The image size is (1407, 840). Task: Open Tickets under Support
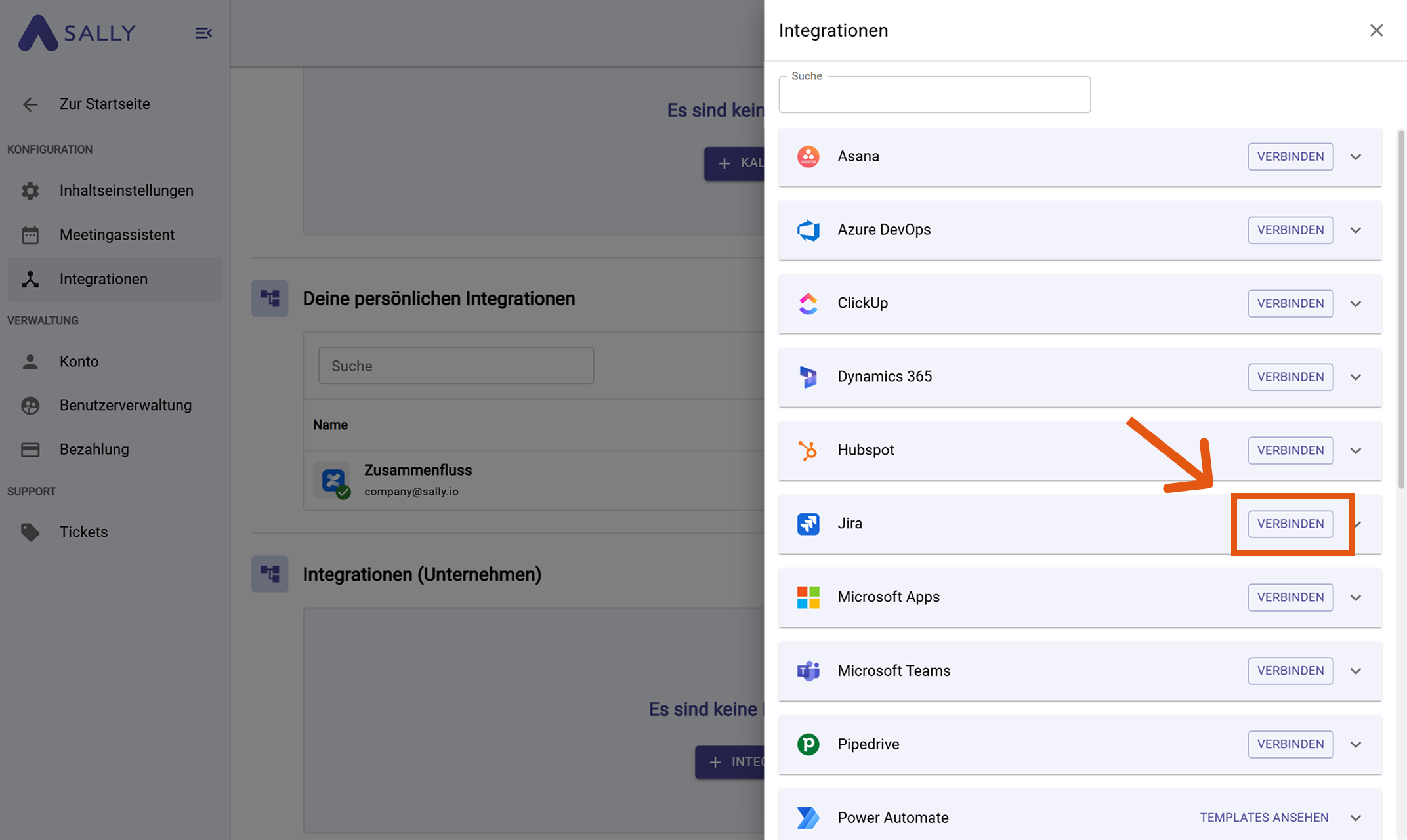tap(115, 532)
